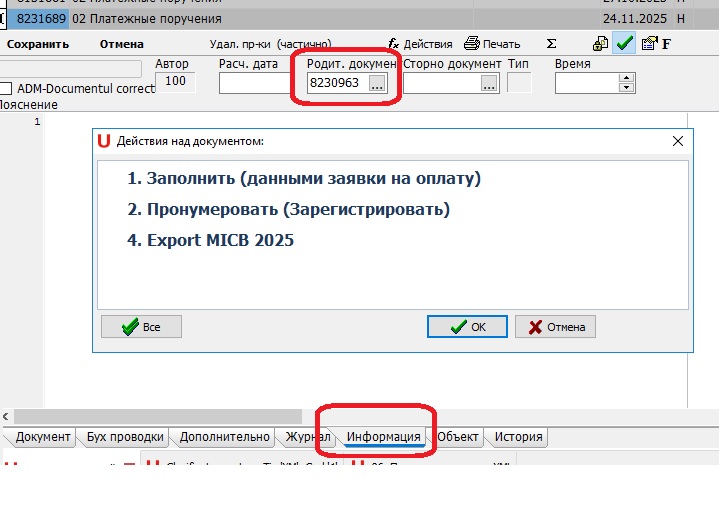Viewport: 719px width, 517px height.
Task: Click 02 Платежные поручения row text
Action: pos(147,19)
